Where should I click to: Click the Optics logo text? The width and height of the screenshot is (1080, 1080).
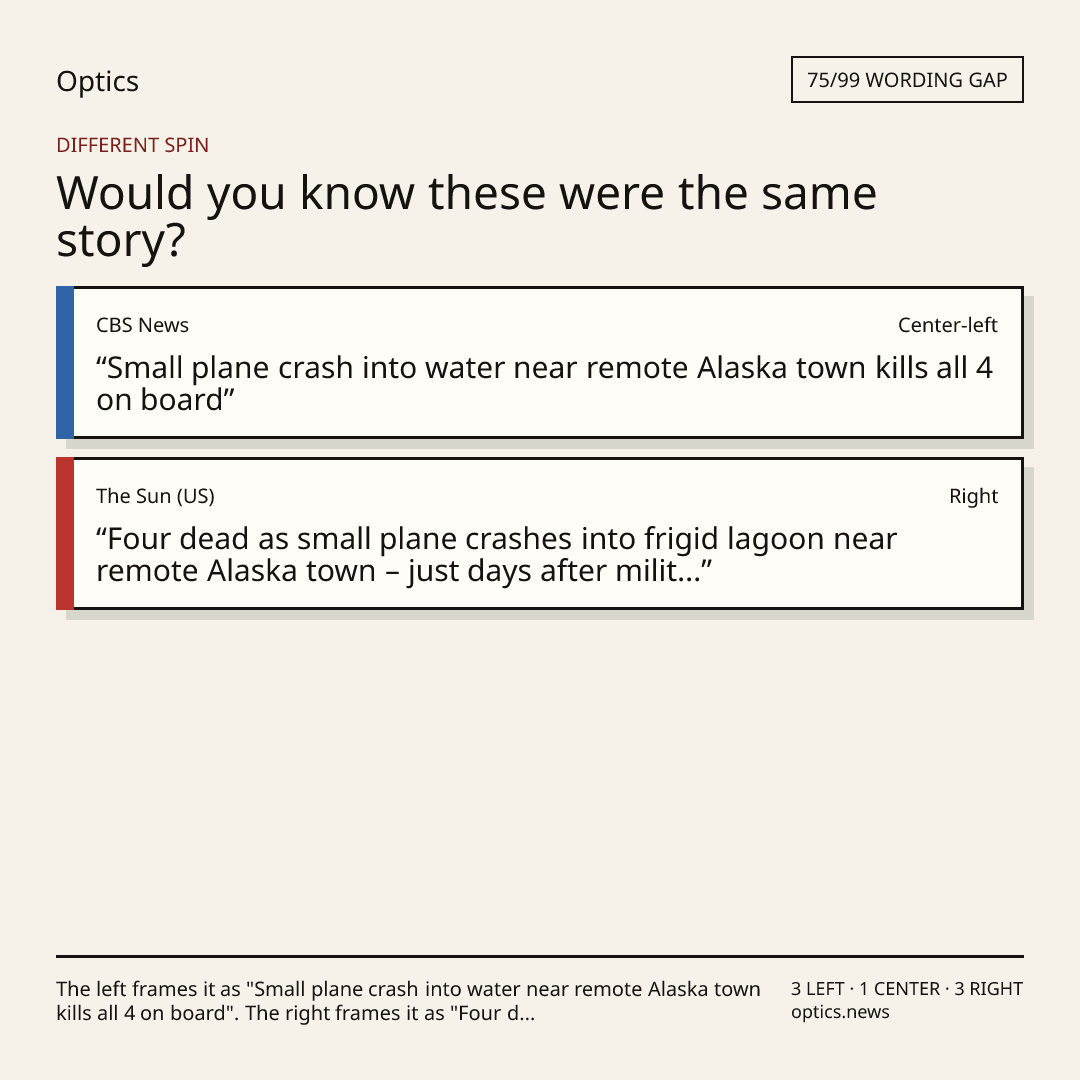(x=97, y=82)
